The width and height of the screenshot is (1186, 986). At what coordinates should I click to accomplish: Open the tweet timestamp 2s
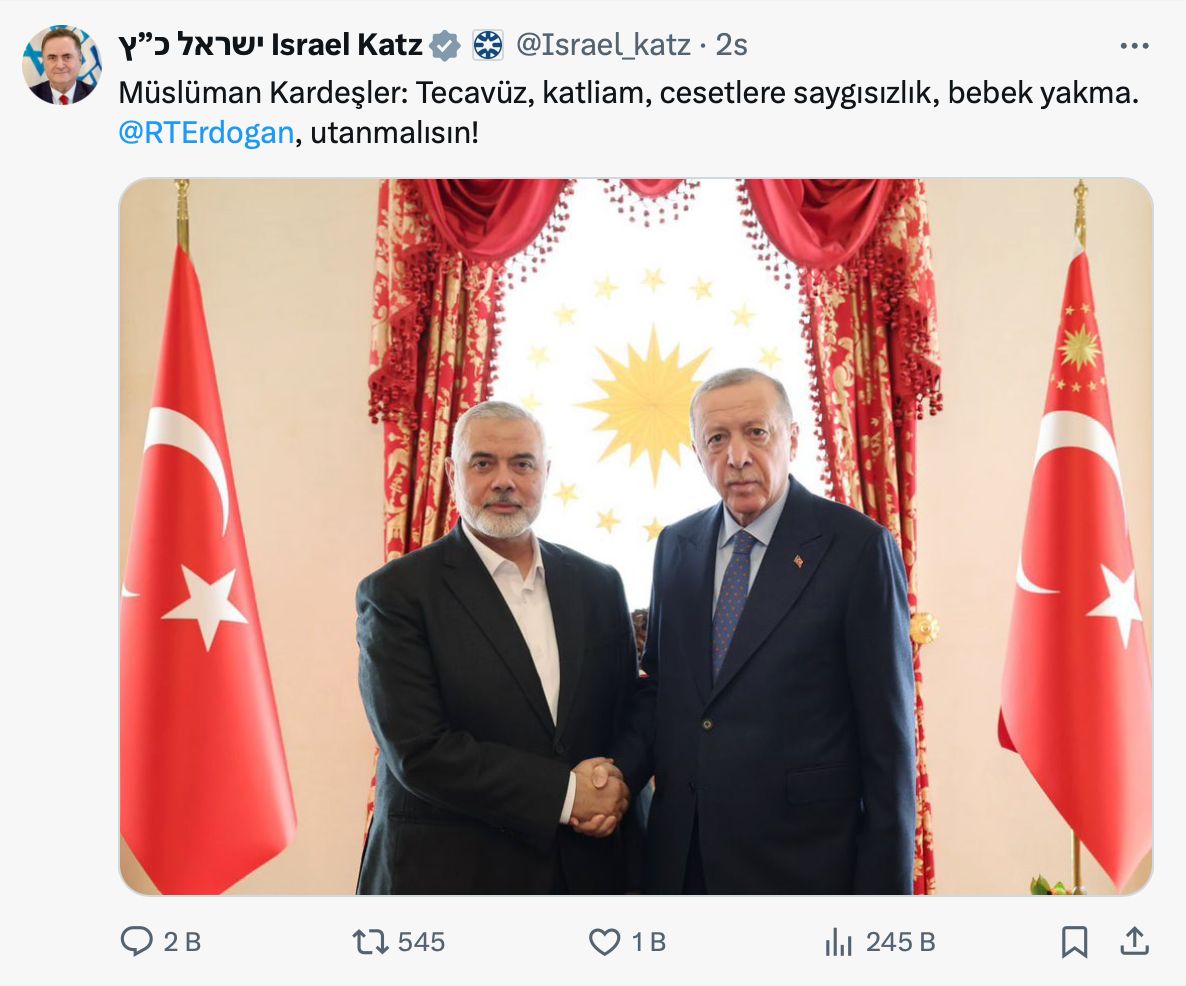[731, 45]
